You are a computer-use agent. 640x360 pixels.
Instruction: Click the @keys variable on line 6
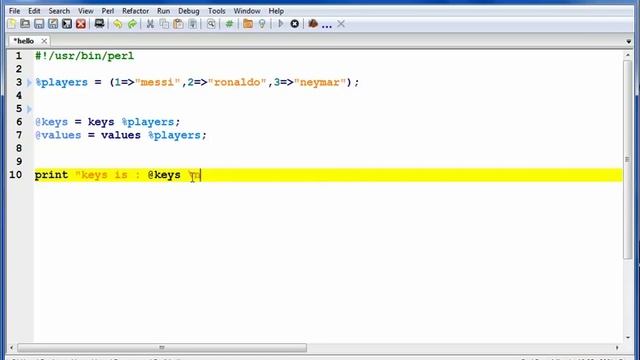click(51, 122)
